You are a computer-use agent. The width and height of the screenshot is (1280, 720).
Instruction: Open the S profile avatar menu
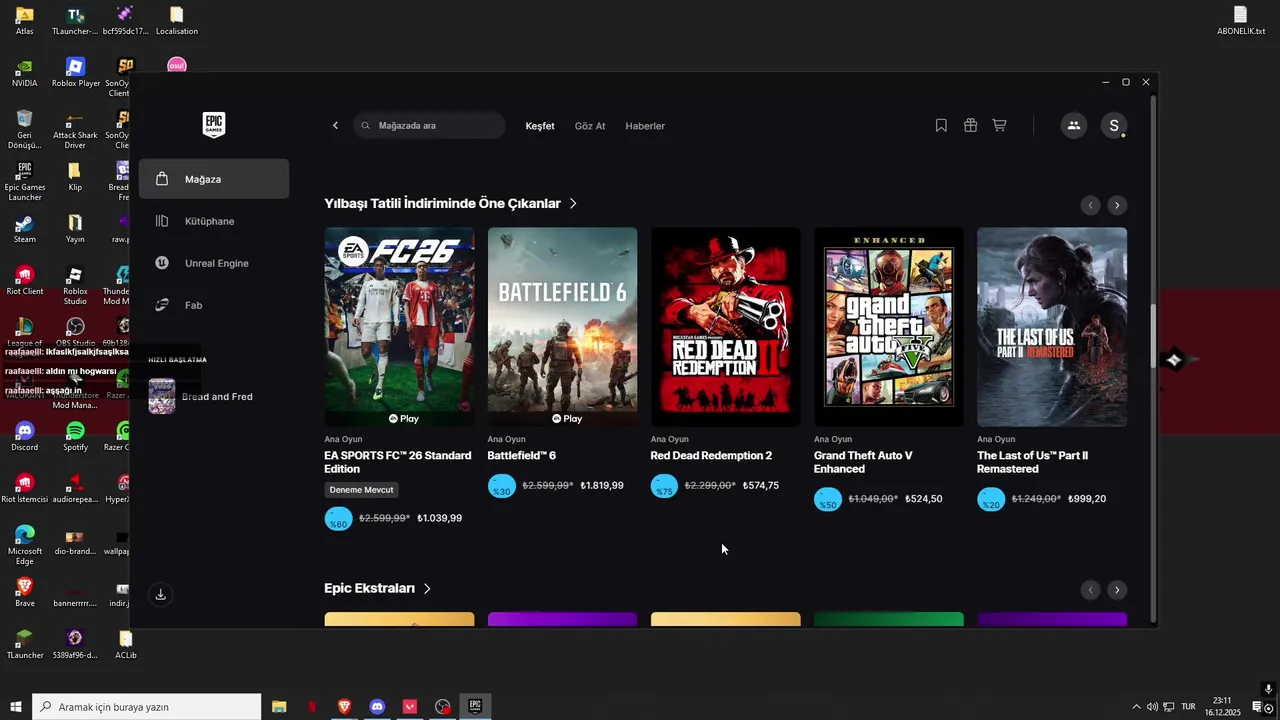1114,125
